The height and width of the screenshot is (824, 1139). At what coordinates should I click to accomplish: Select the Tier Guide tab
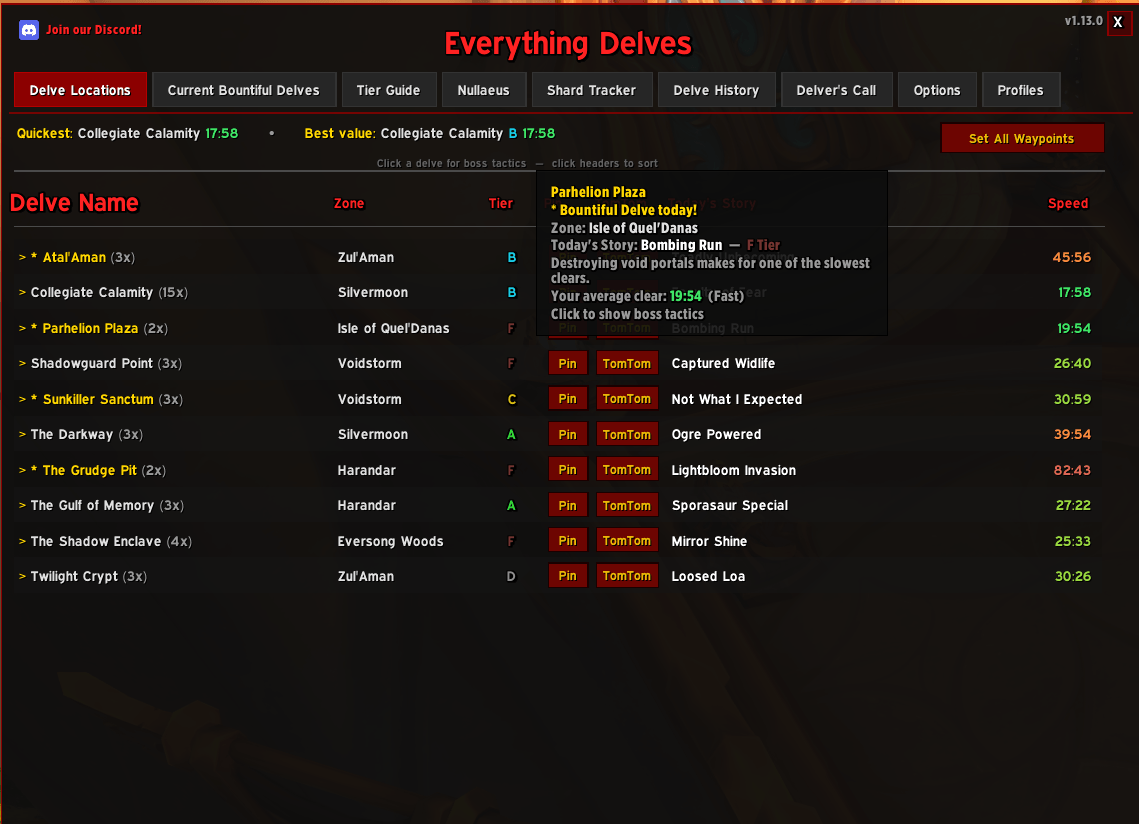[x=388, y=90]
